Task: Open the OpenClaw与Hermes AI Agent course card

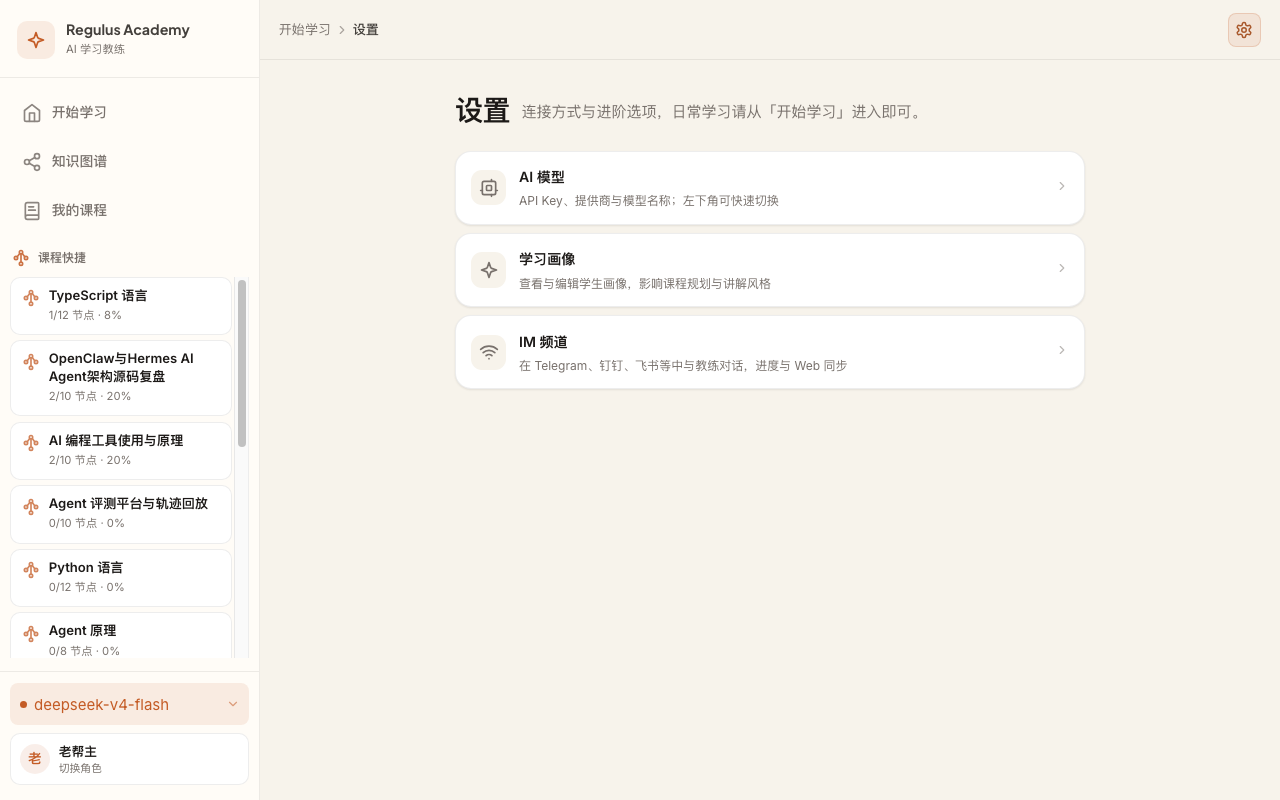Action: coord(121,378)
